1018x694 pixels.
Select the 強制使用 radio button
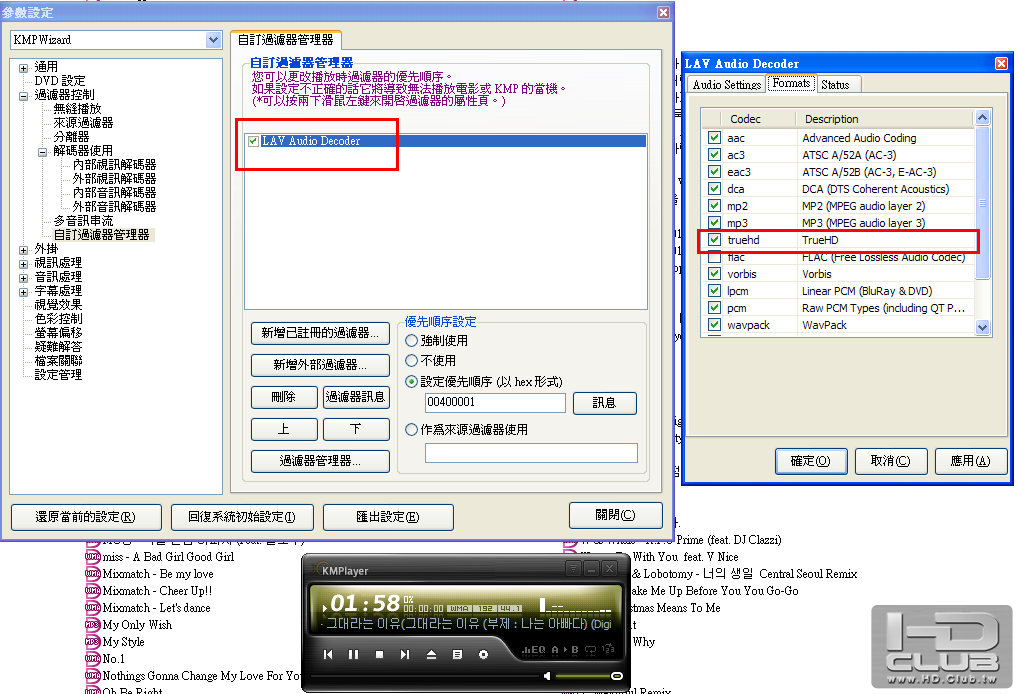tap(411, 340)
